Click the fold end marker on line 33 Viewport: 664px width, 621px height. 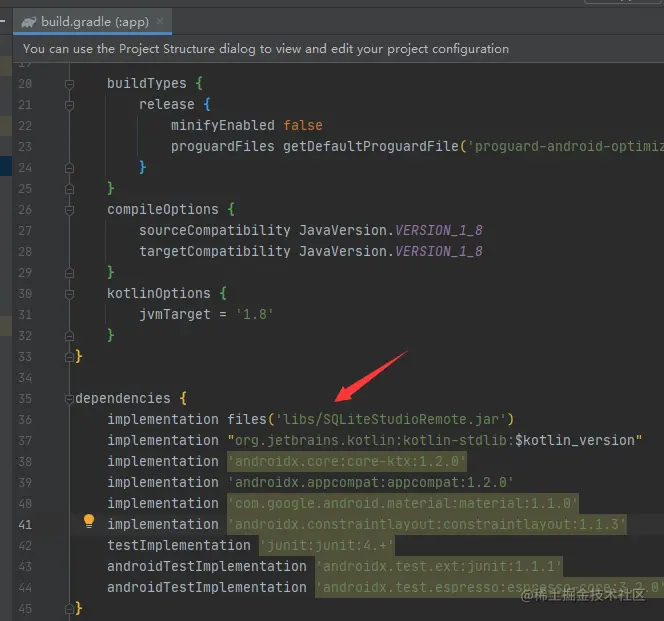point(69,357)
